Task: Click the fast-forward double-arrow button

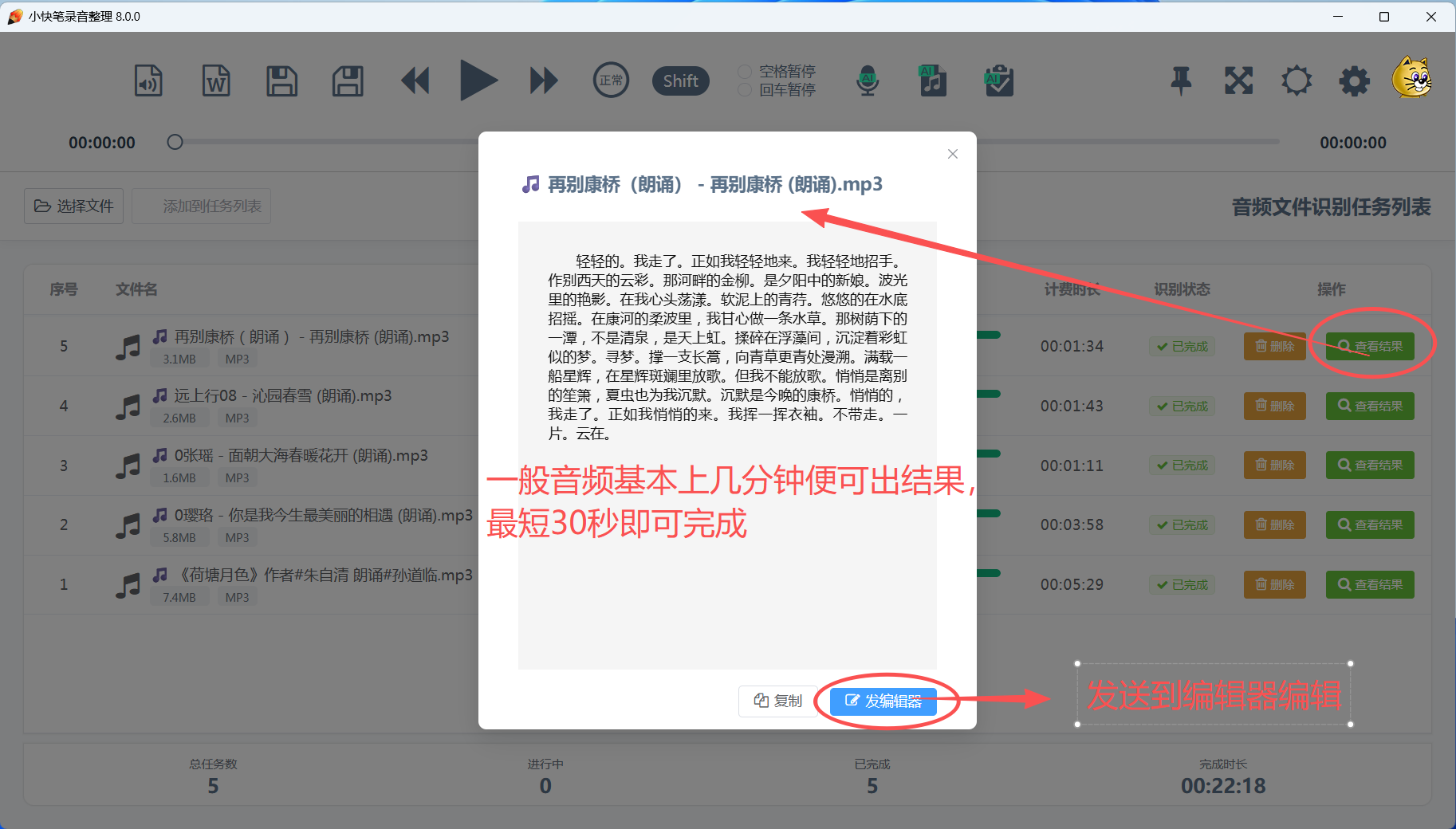Action: [x=544, y=81]
